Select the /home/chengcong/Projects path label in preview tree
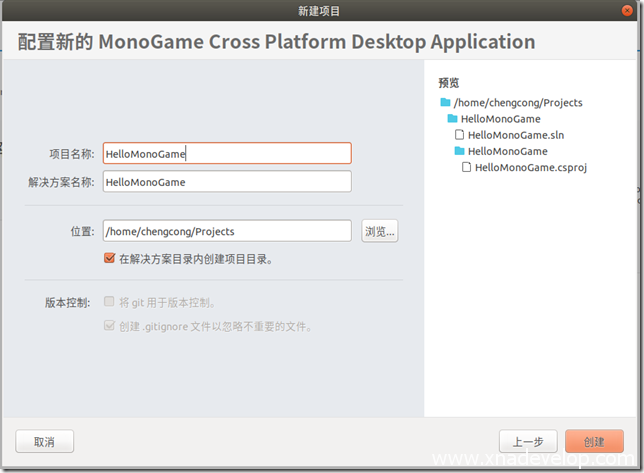This screenshot has height=473, width=644. click(x=517, y=103)
